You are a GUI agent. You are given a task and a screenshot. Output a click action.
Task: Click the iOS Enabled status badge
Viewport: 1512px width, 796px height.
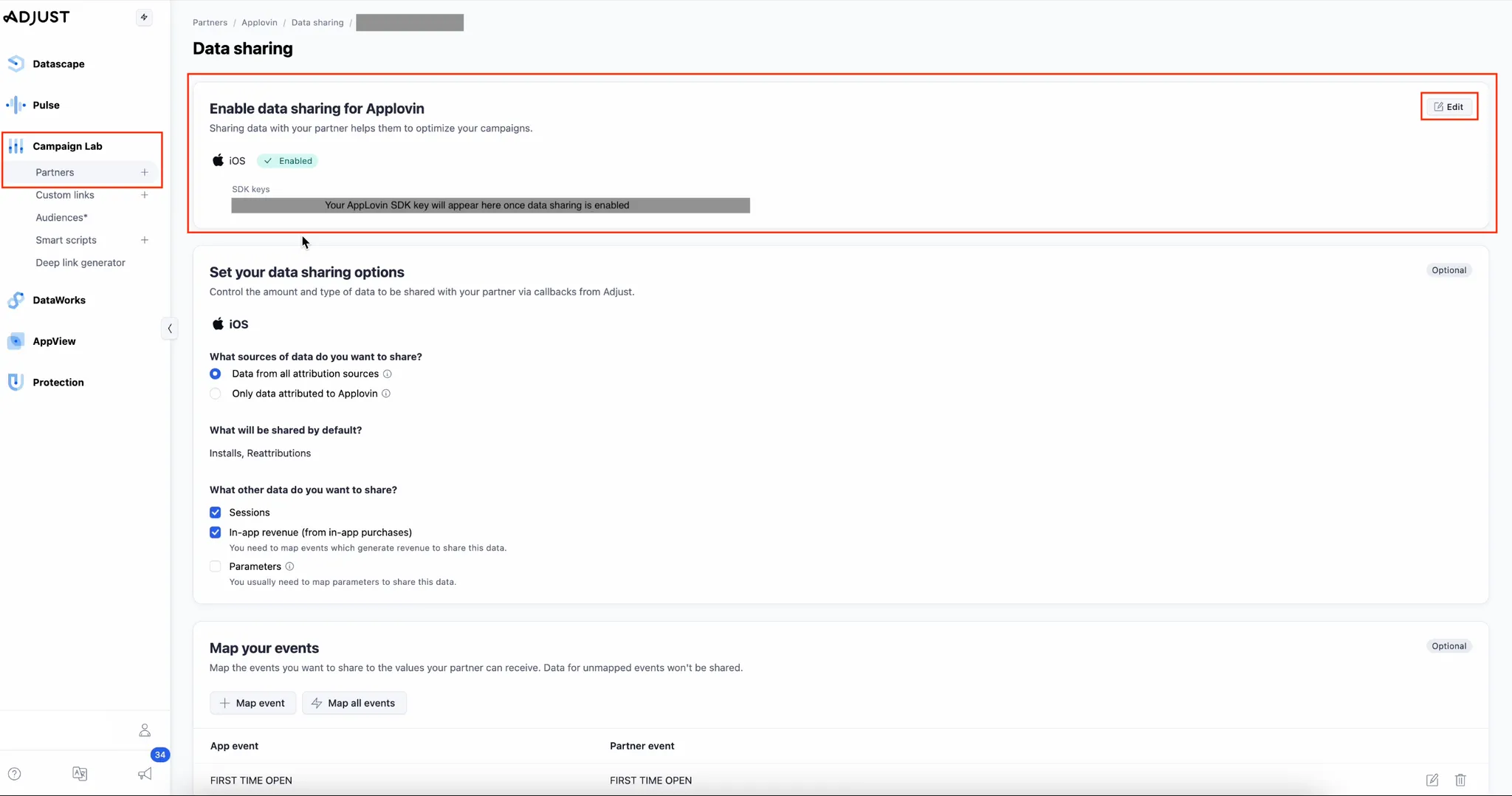pos(287,161)
